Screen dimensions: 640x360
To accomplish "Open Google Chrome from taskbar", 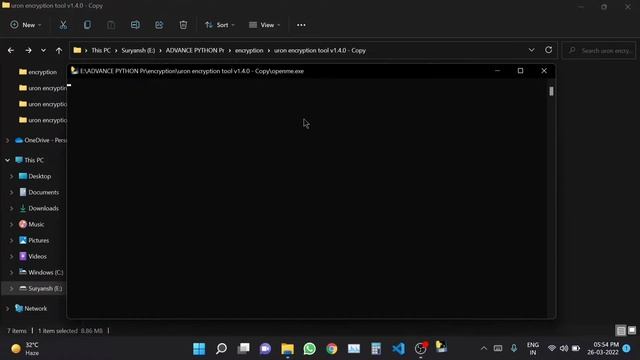I will coord(332,349).
